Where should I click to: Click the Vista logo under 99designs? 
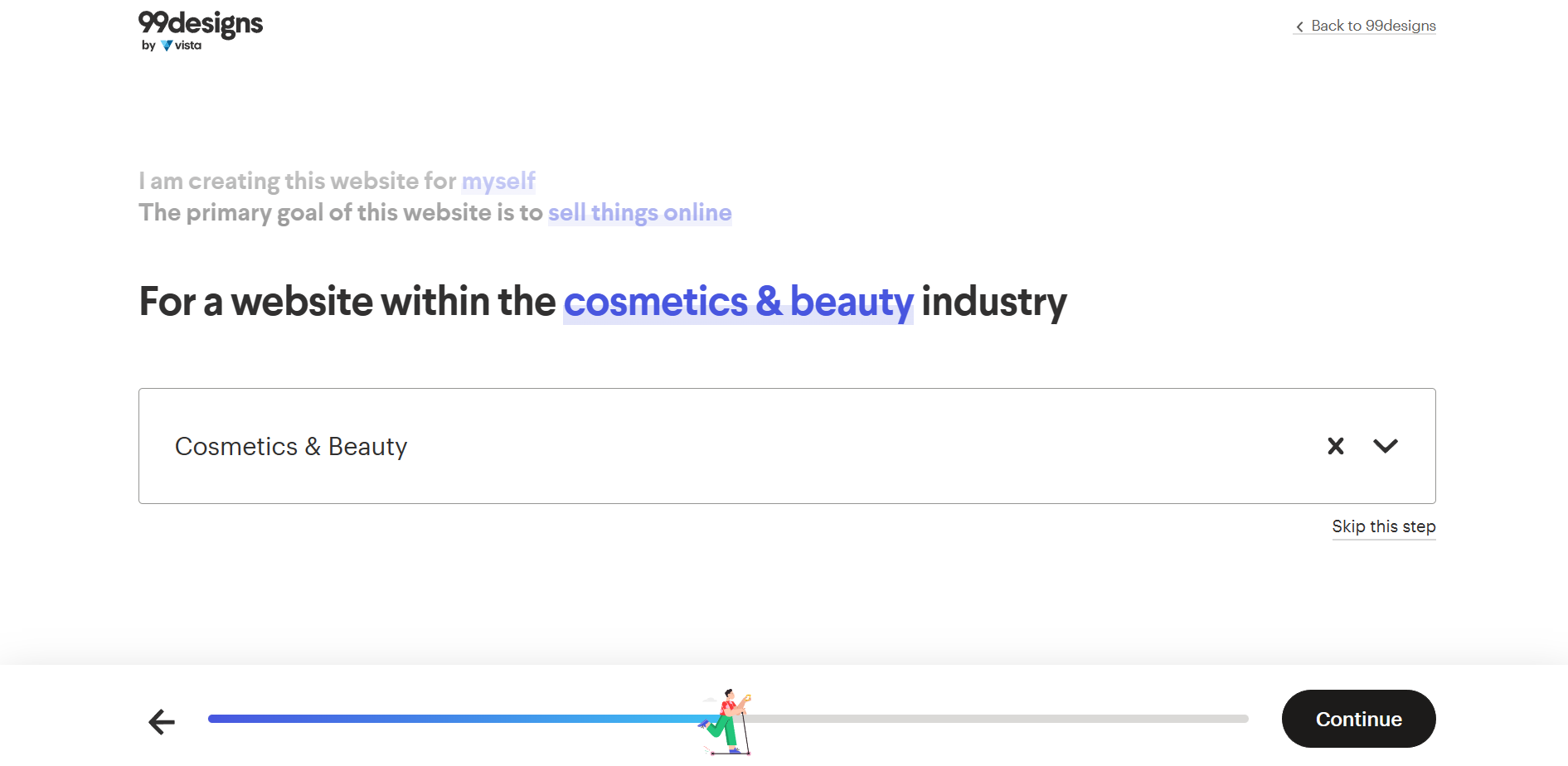click(x=181, y=46)
